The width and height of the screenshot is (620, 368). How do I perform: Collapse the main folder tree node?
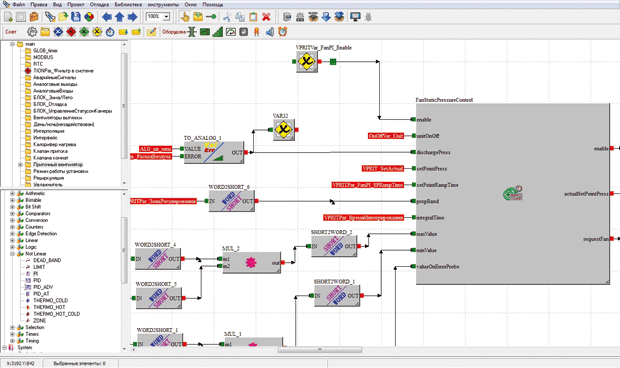pyautogui.click(x=12, y=44)
